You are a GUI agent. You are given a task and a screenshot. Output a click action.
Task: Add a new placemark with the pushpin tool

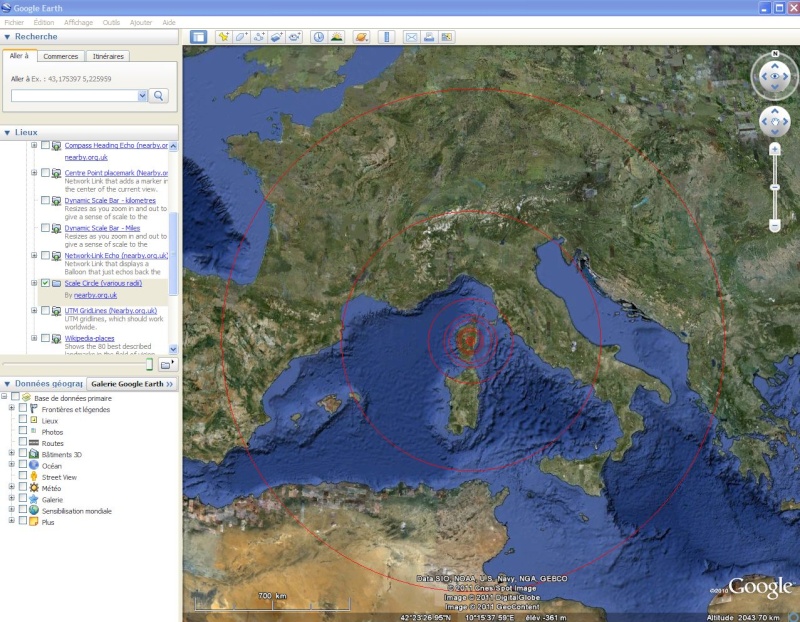point(223,37)
